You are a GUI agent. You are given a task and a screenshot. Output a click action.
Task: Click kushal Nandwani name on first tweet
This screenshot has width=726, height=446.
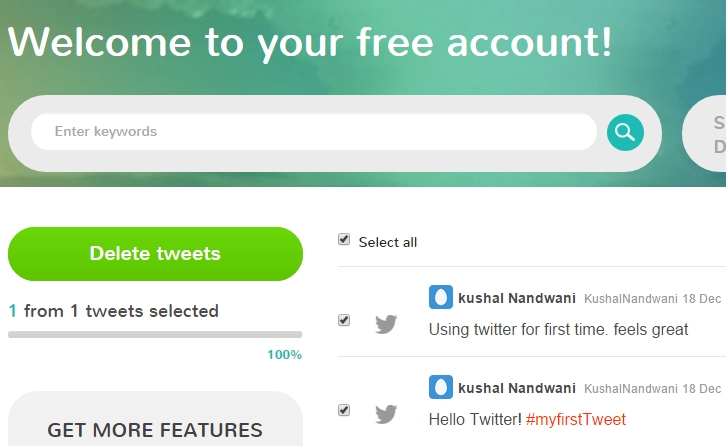coord(517,298)
